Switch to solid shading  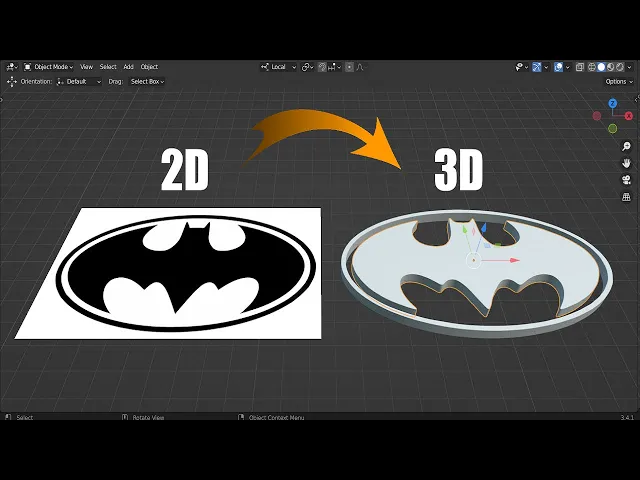[x=601, y=67]
